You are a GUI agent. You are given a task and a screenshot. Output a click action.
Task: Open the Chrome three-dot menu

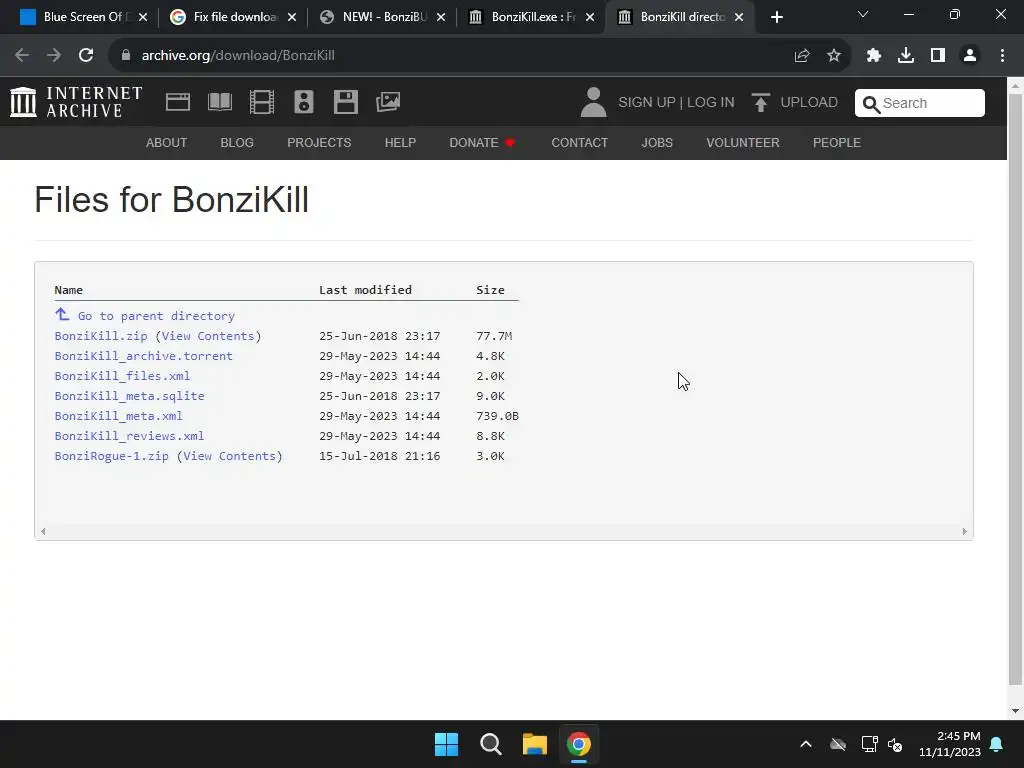click(1002, 56)
